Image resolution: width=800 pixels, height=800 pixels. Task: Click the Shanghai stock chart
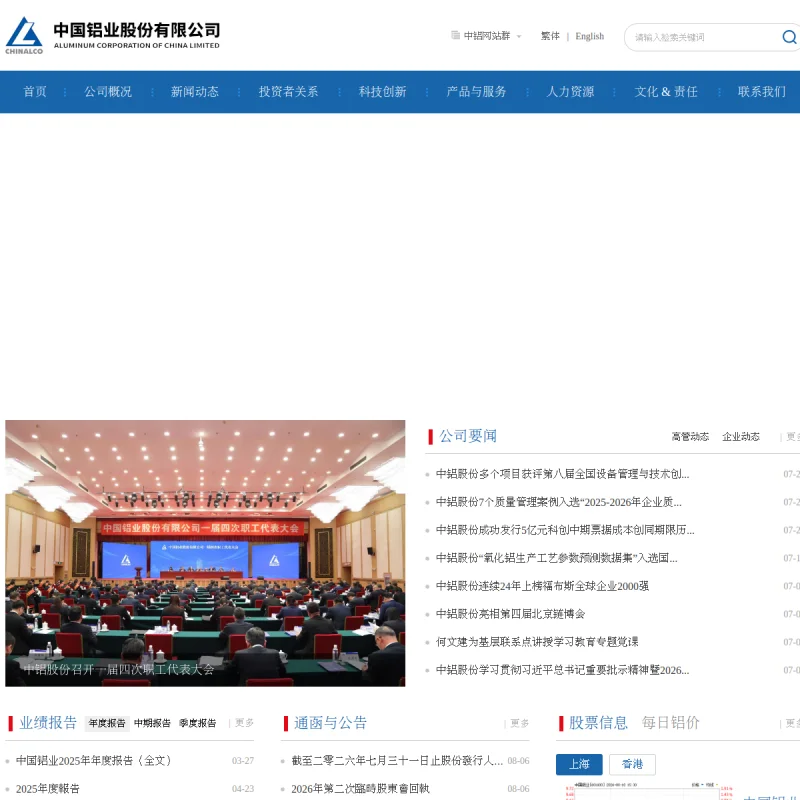click(649, 791)
